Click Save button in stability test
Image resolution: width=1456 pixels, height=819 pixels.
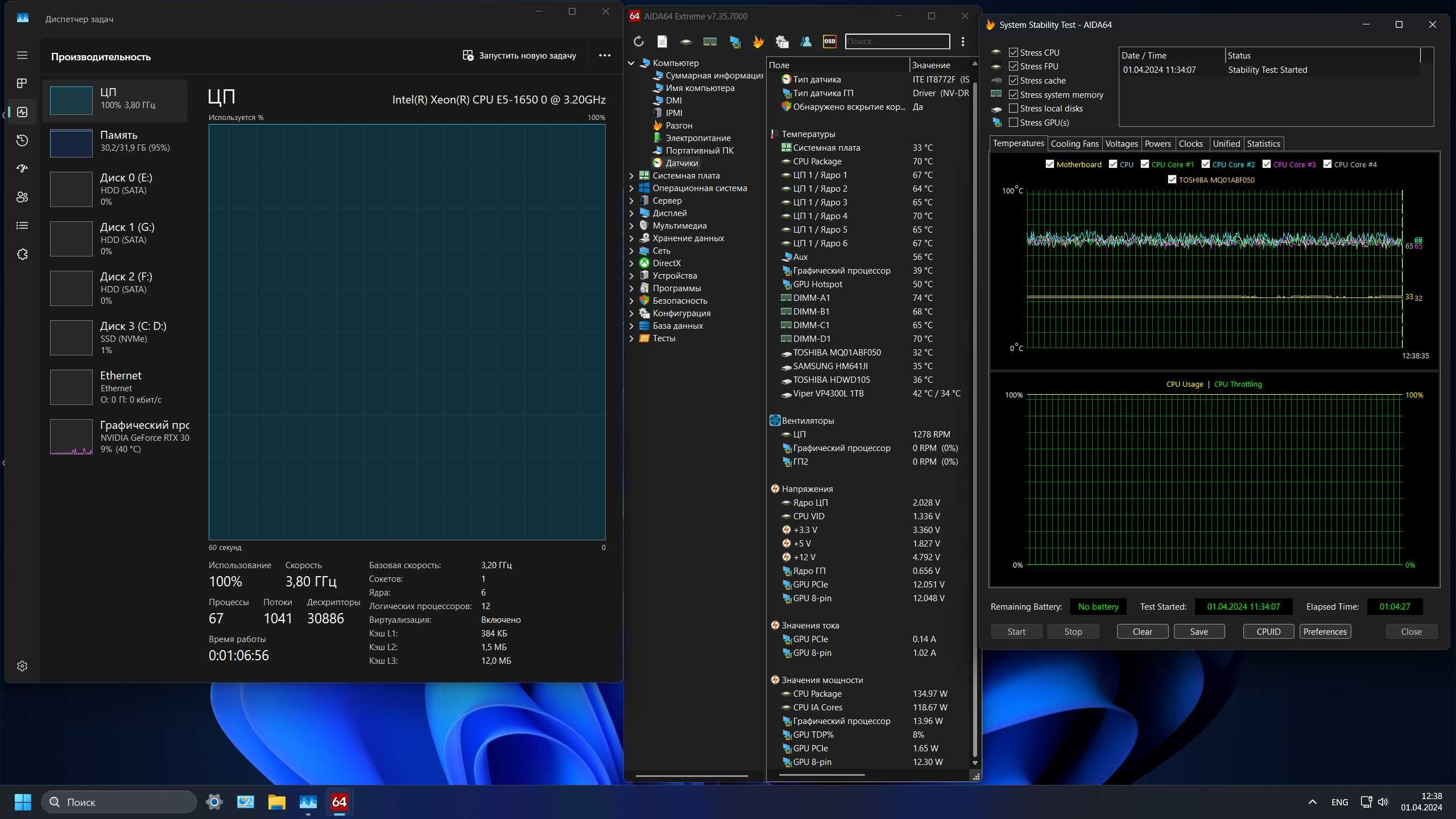(1199, 631)
